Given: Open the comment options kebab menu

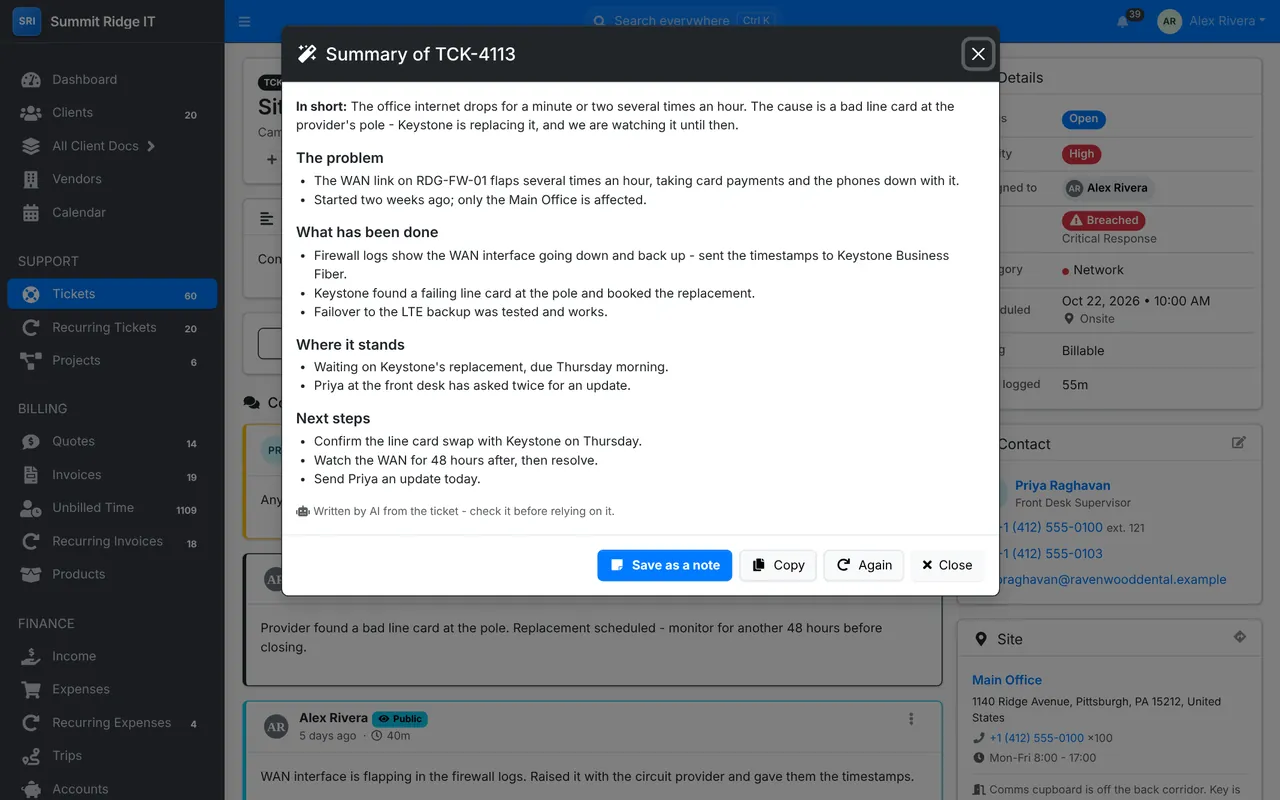Looking at the screenshot, I should (x=911, y=719).
